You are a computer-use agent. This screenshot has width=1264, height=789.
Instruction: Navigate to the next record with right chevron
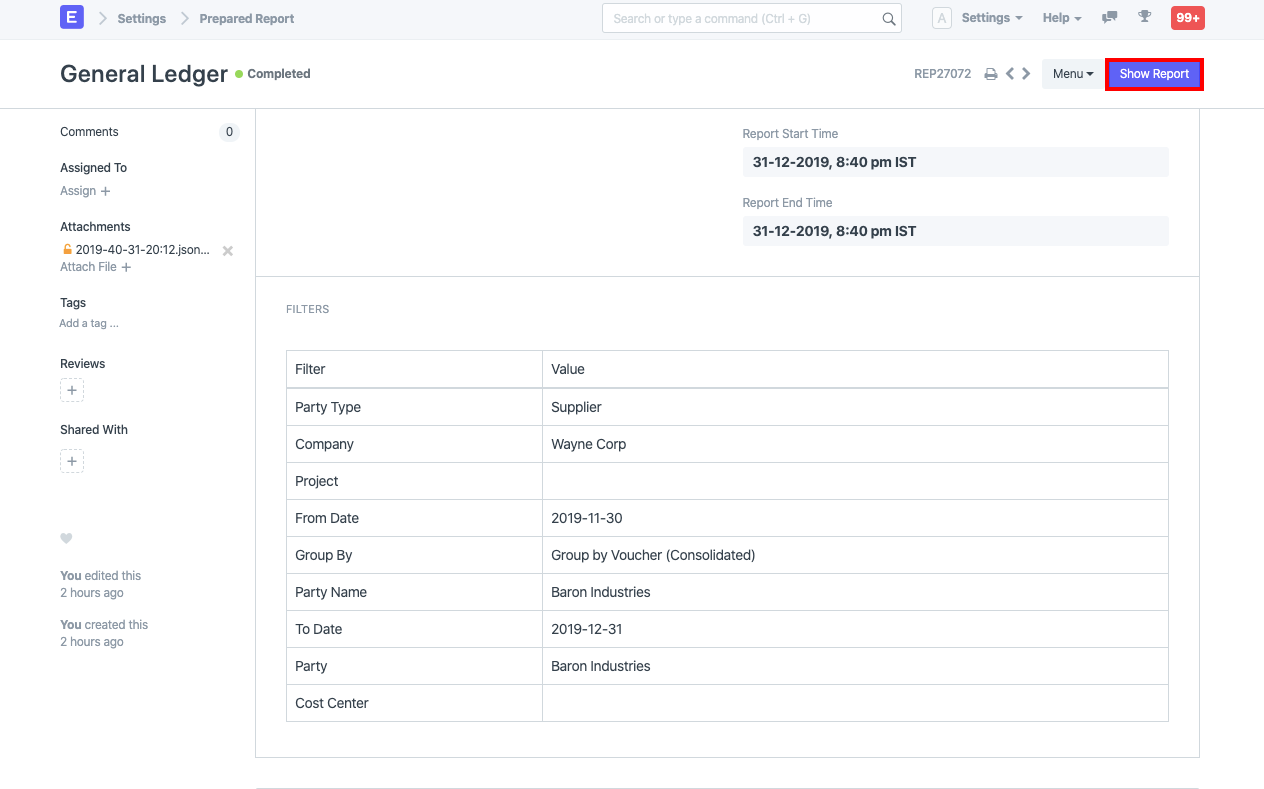pyautogui.click(x=1025, y=73)
